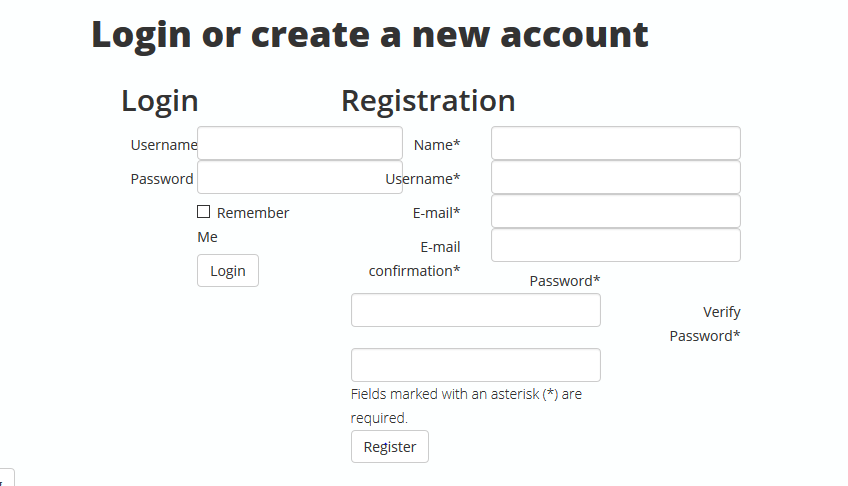Click the Registration Password input field
848x486 pixels.
[475, 310]
